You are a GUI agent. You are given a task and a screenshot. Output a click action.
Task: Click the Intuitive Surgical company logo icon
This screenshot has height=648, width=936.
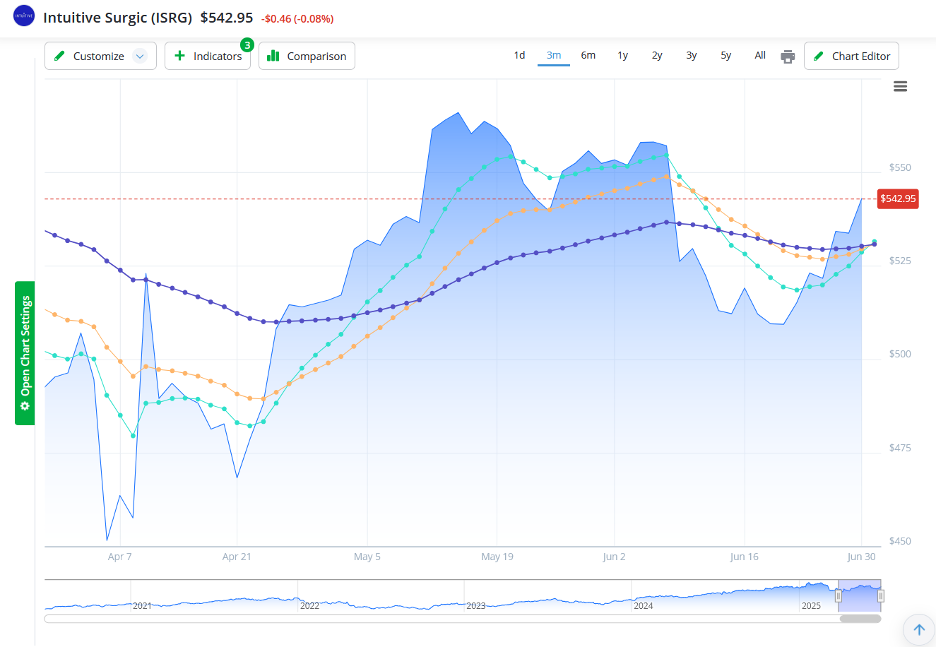click(x=24, y=16)
